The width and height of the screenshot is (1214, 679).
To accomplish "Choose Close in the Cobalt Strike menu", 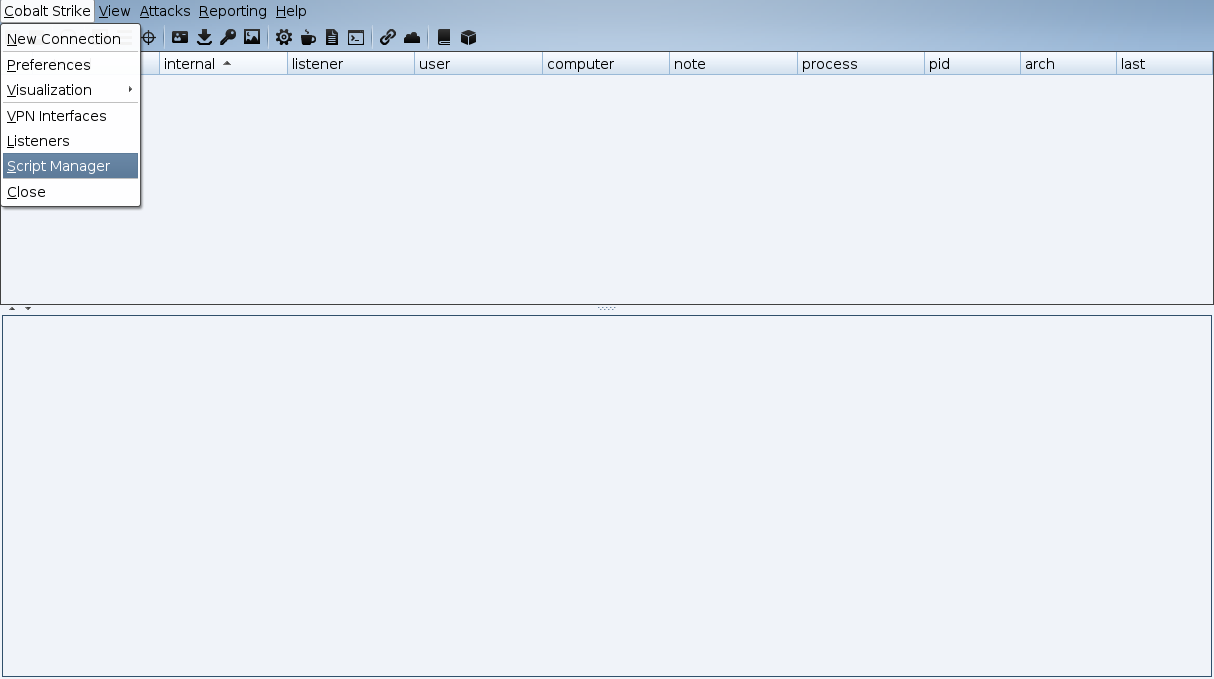I will tap(70, 192).
